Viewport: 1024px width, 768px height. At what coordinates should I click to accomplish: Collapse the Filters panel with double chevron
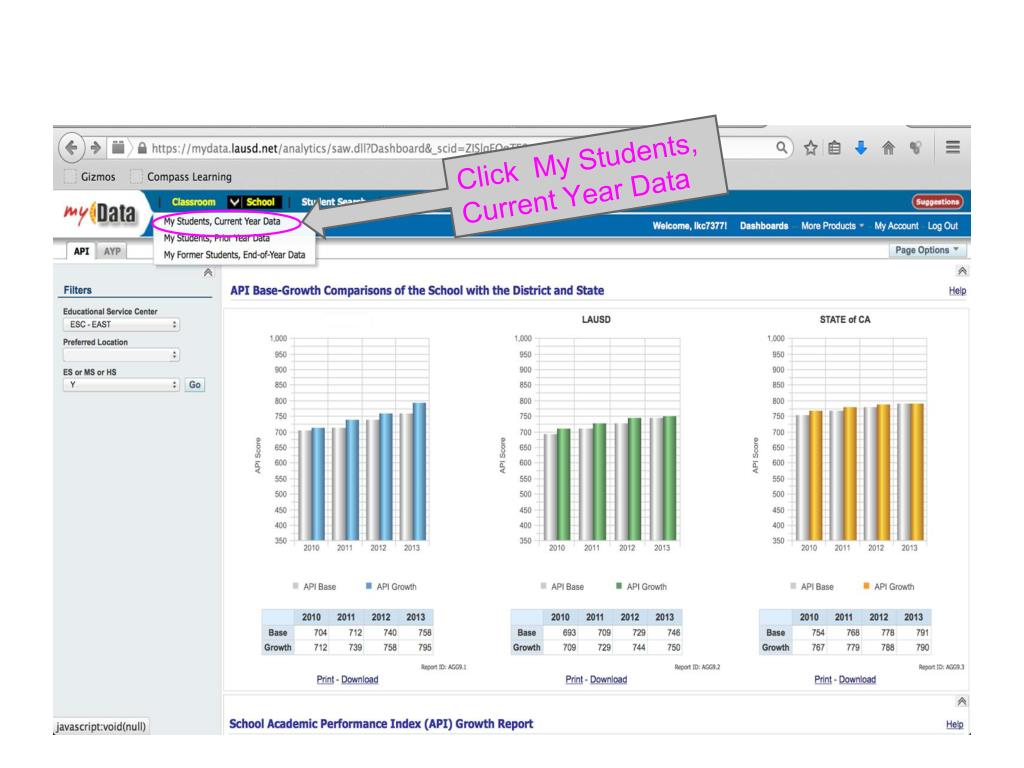point(208,272)
